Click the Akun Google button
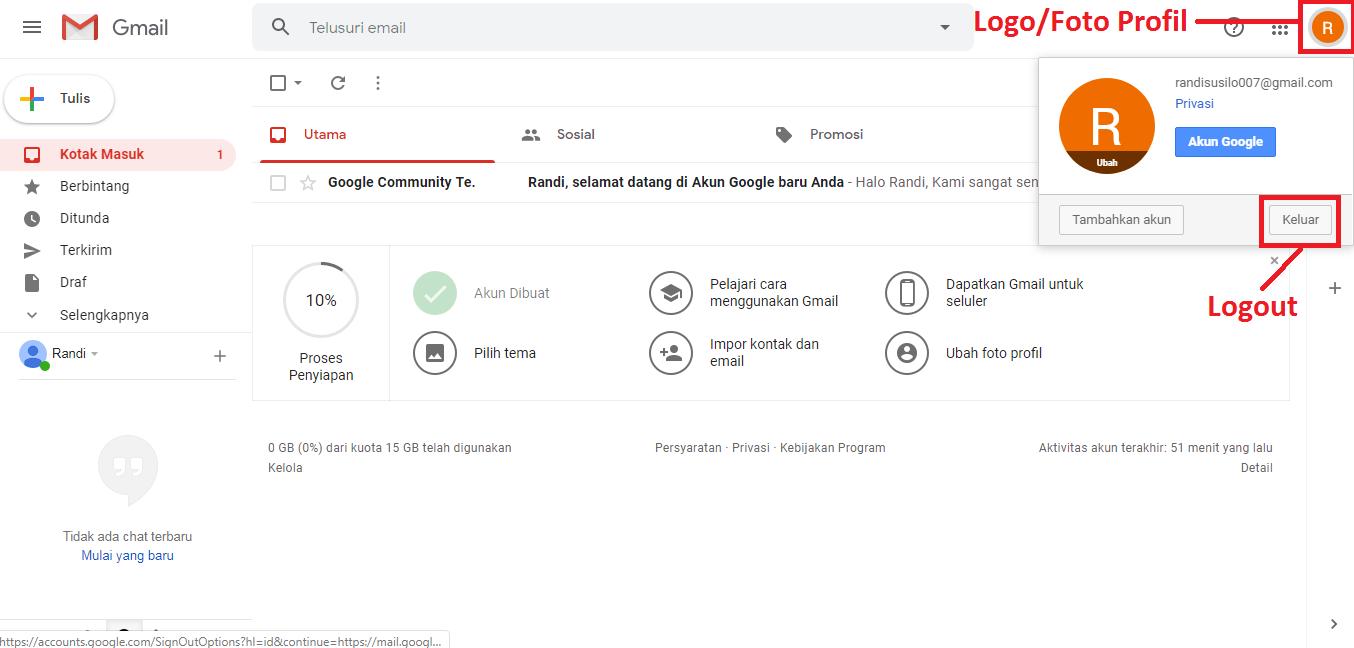The height and width of the screenshot is (648, 1354). (1225, 142)
